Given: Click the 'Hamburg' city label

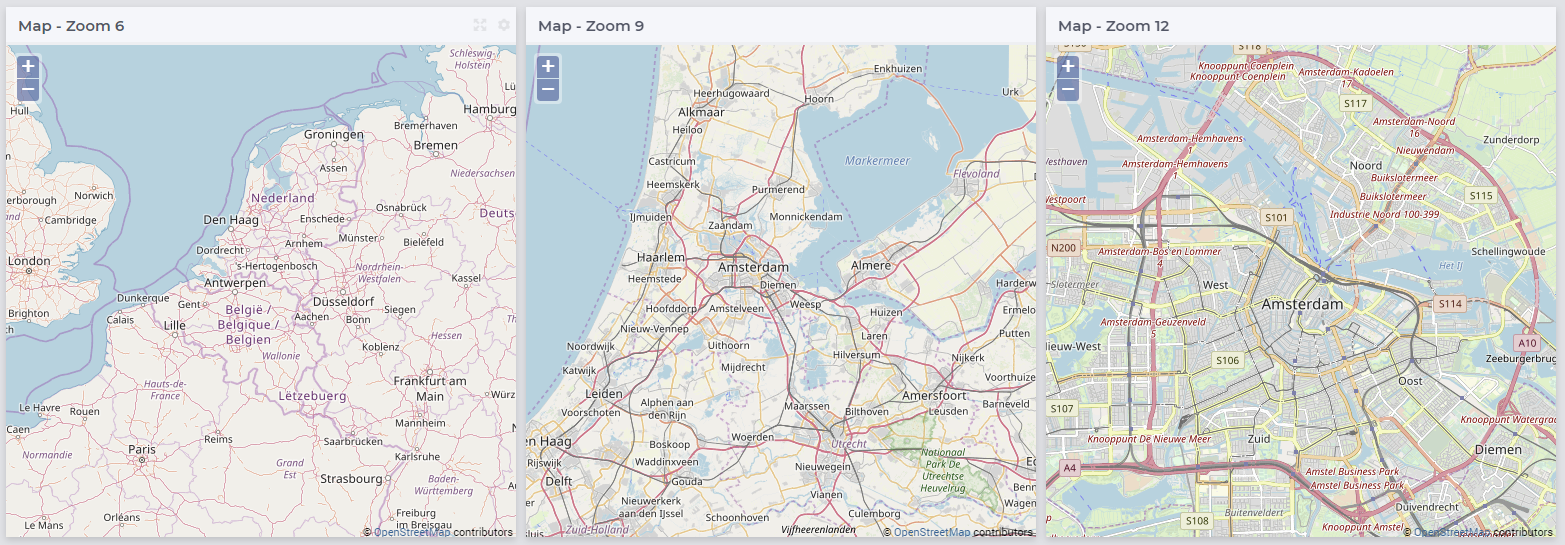Looking at the screenshot, I should 490,109.
